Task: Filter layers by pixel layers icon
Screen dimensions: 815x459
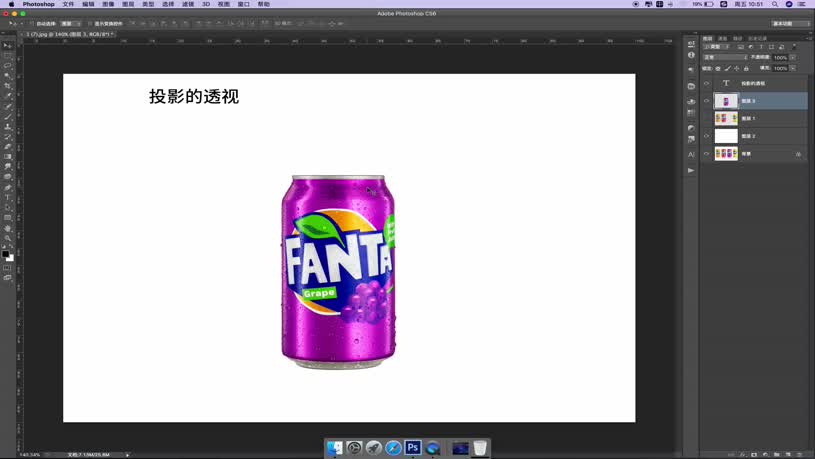Action: click(x=741, y=47)
